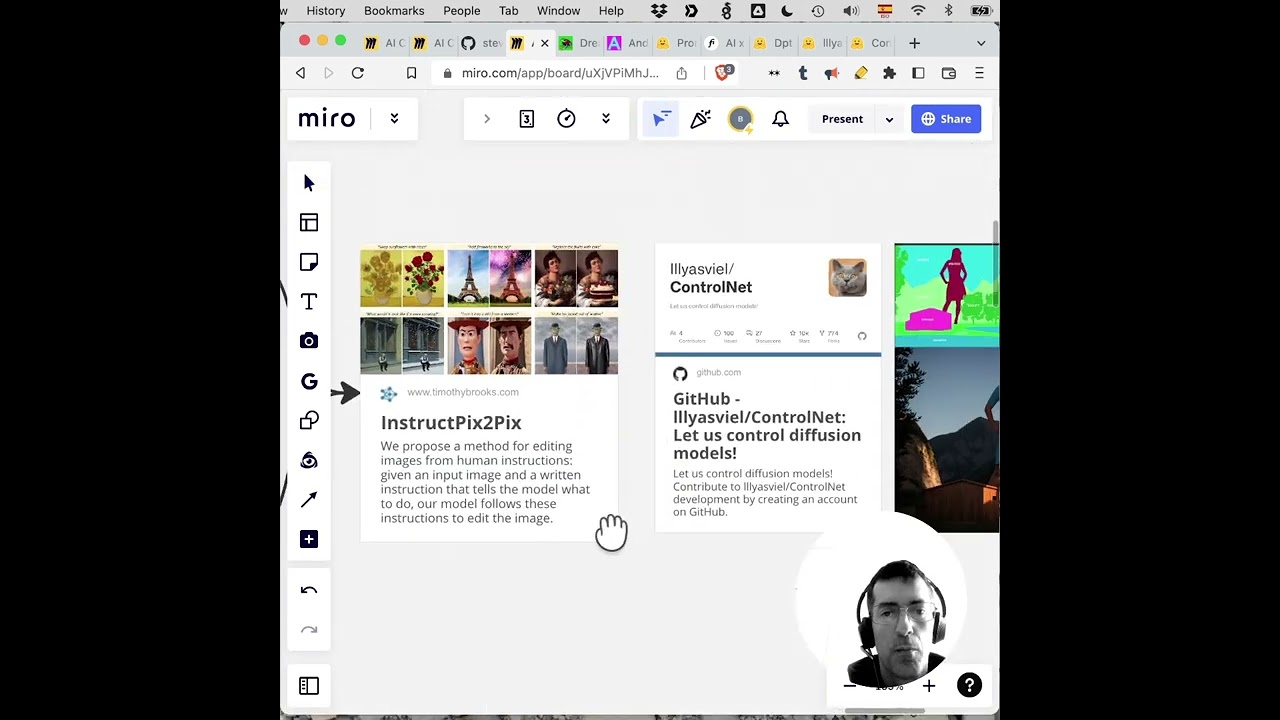Switch to the 'Dpt' tab

click(773, 43)
